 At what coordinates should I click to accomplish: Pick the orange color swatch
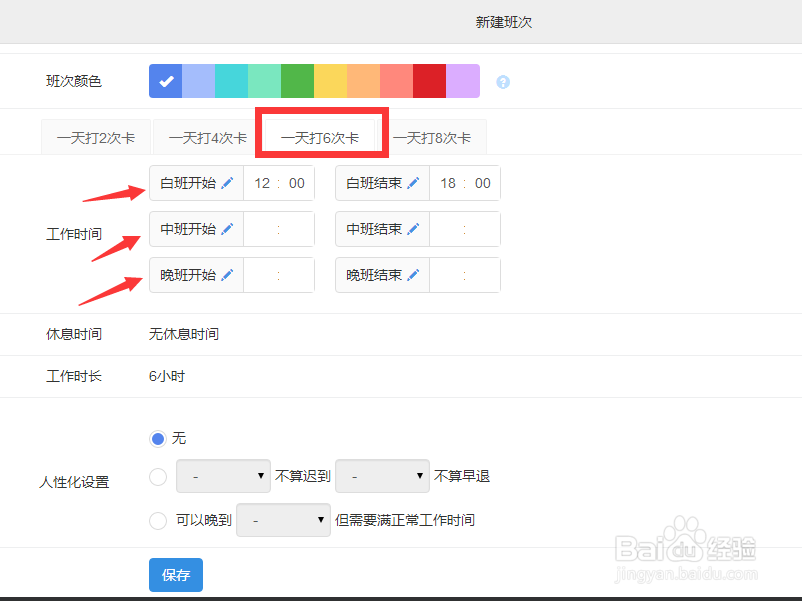tap(364, 81)
